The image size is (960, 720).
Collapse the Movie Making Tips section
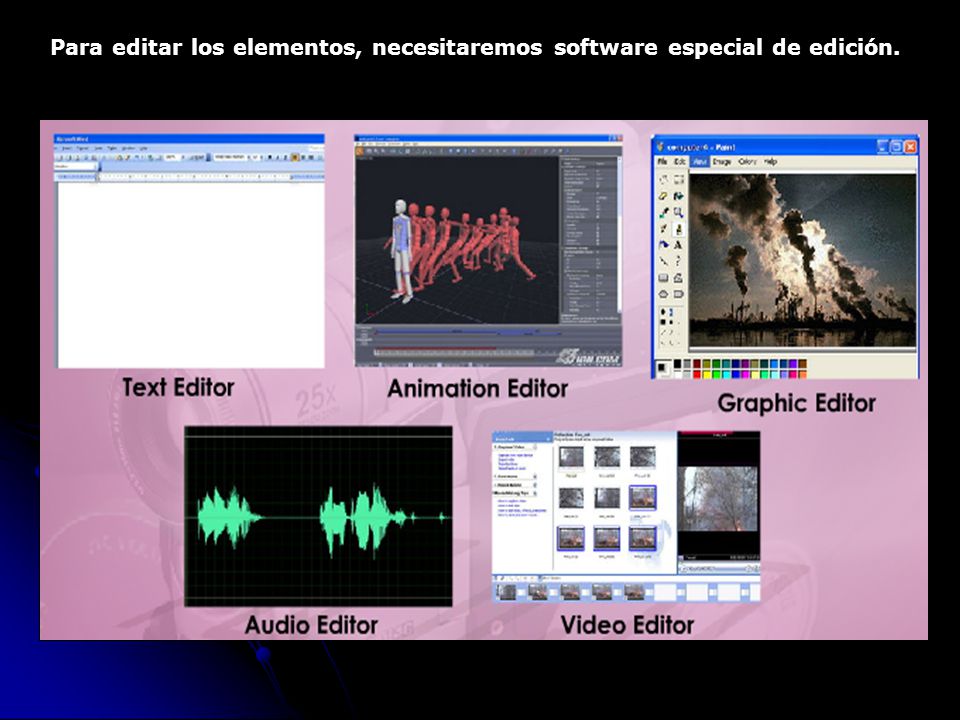click(535, 493)
